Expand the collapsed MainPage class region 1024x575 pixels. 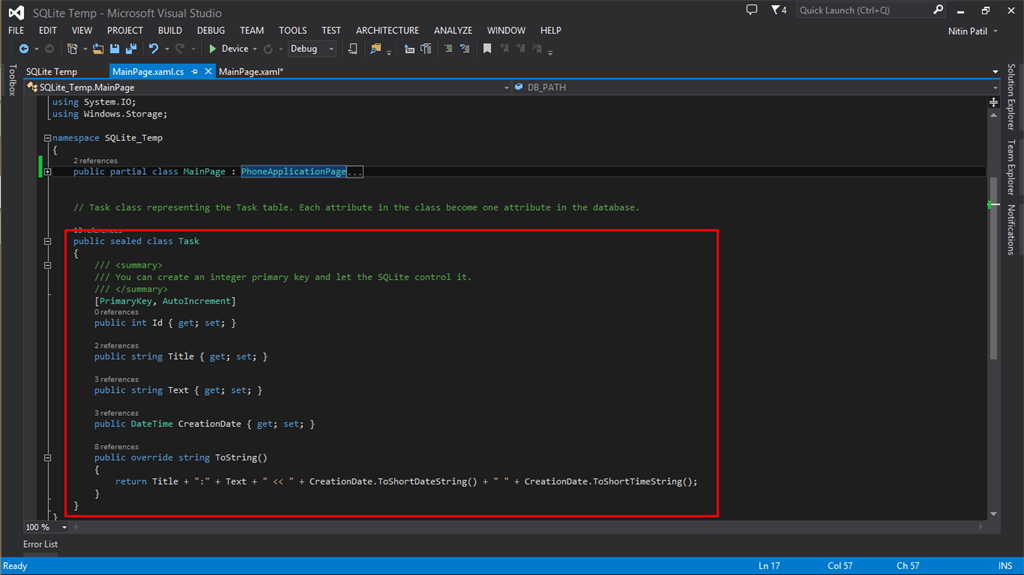tap(47, 172)
